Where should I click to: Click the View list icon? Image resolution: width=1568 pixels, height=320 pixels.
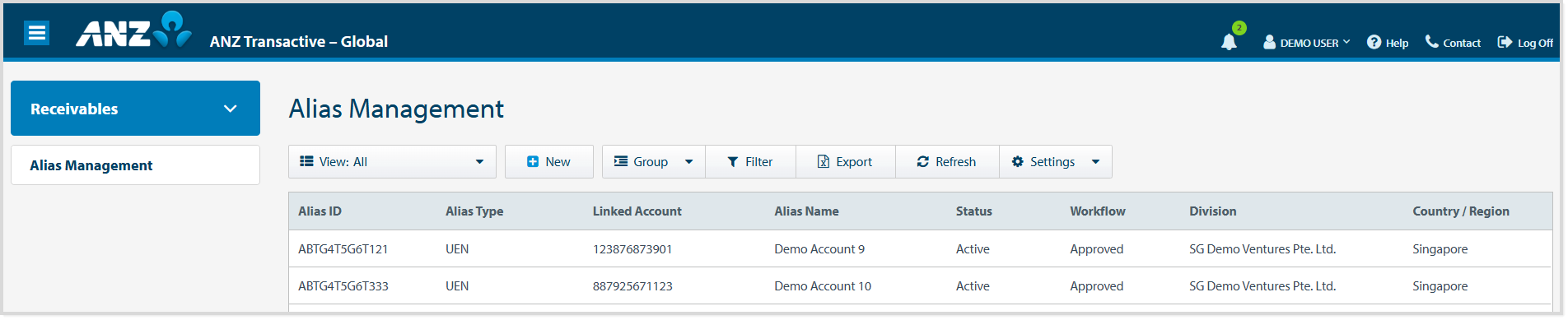(x=306, y=161)
